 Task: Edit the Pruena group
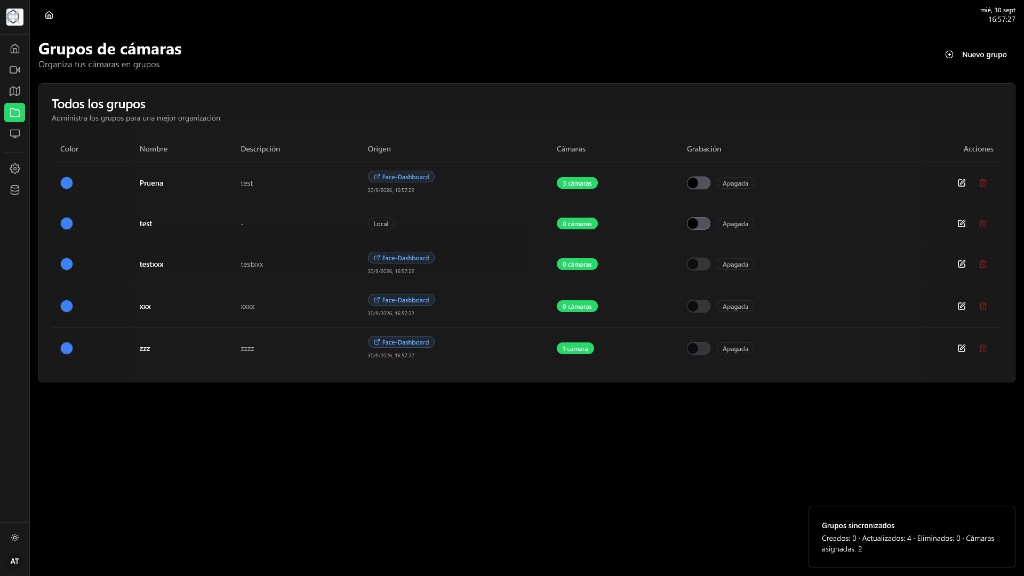pyautogui.click(x=961, y=183)
